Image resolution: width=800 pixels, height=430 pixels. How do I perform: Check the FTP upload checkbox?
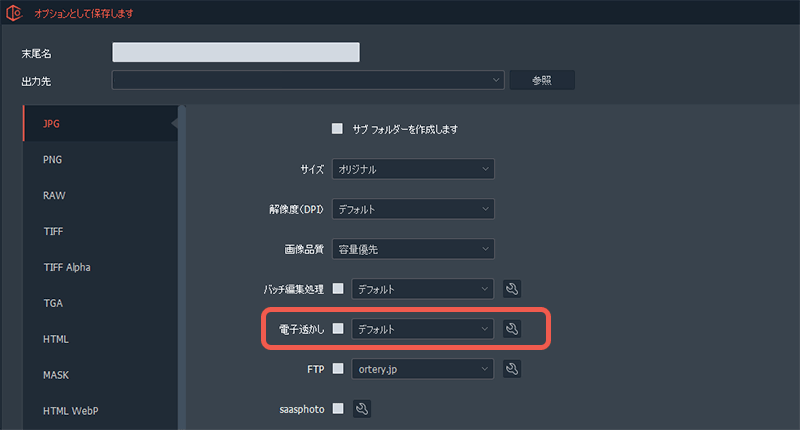(x=337, y=368)
